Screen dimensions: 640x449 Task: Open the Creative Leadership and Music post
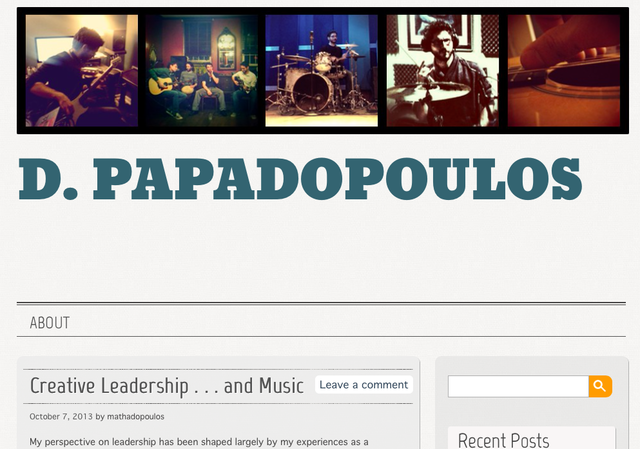(x=167, y=386)
